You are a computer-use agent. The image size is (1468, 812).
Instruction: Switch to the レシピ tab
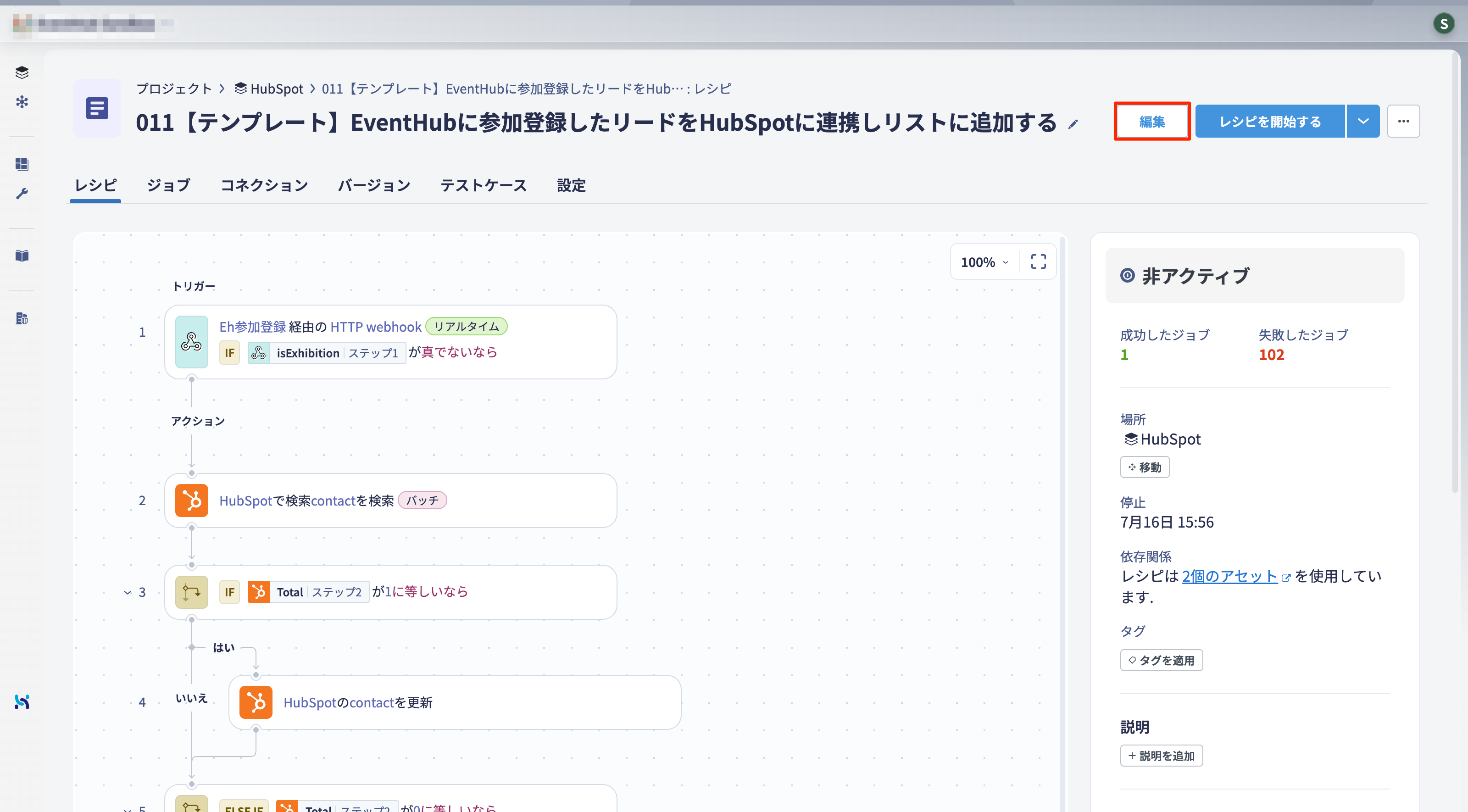[x=95, y=185]
